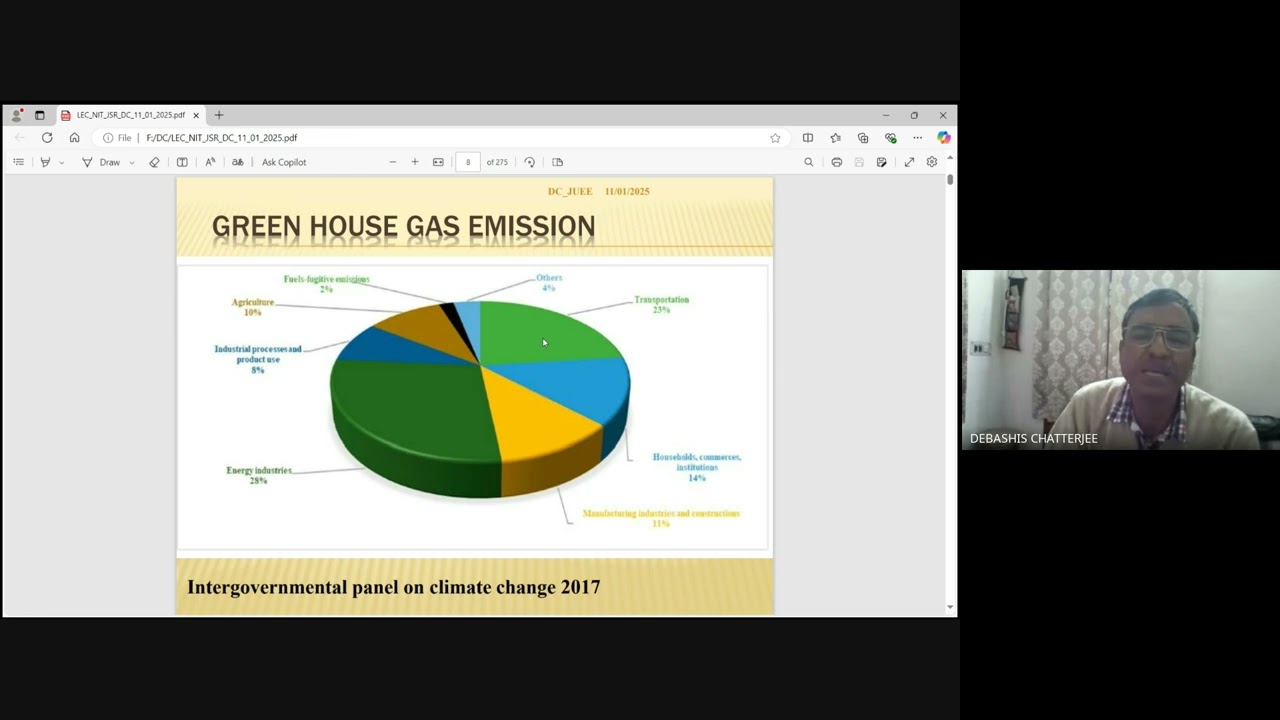Switch the page view layout
1280x720 pixels.
tap(558, 162)
